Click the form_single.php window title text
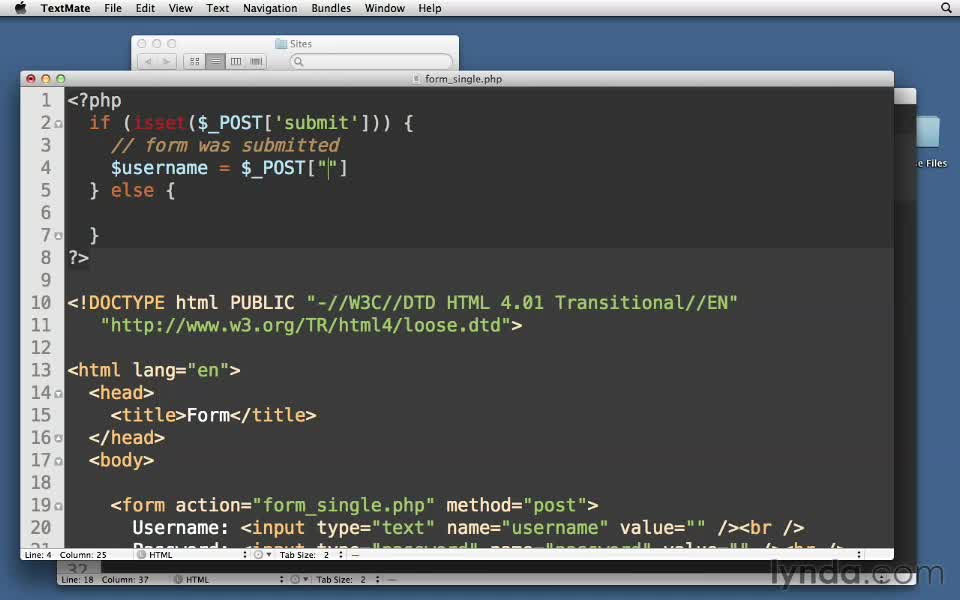This screenshot has width=960, height=600. click(463, 79)
